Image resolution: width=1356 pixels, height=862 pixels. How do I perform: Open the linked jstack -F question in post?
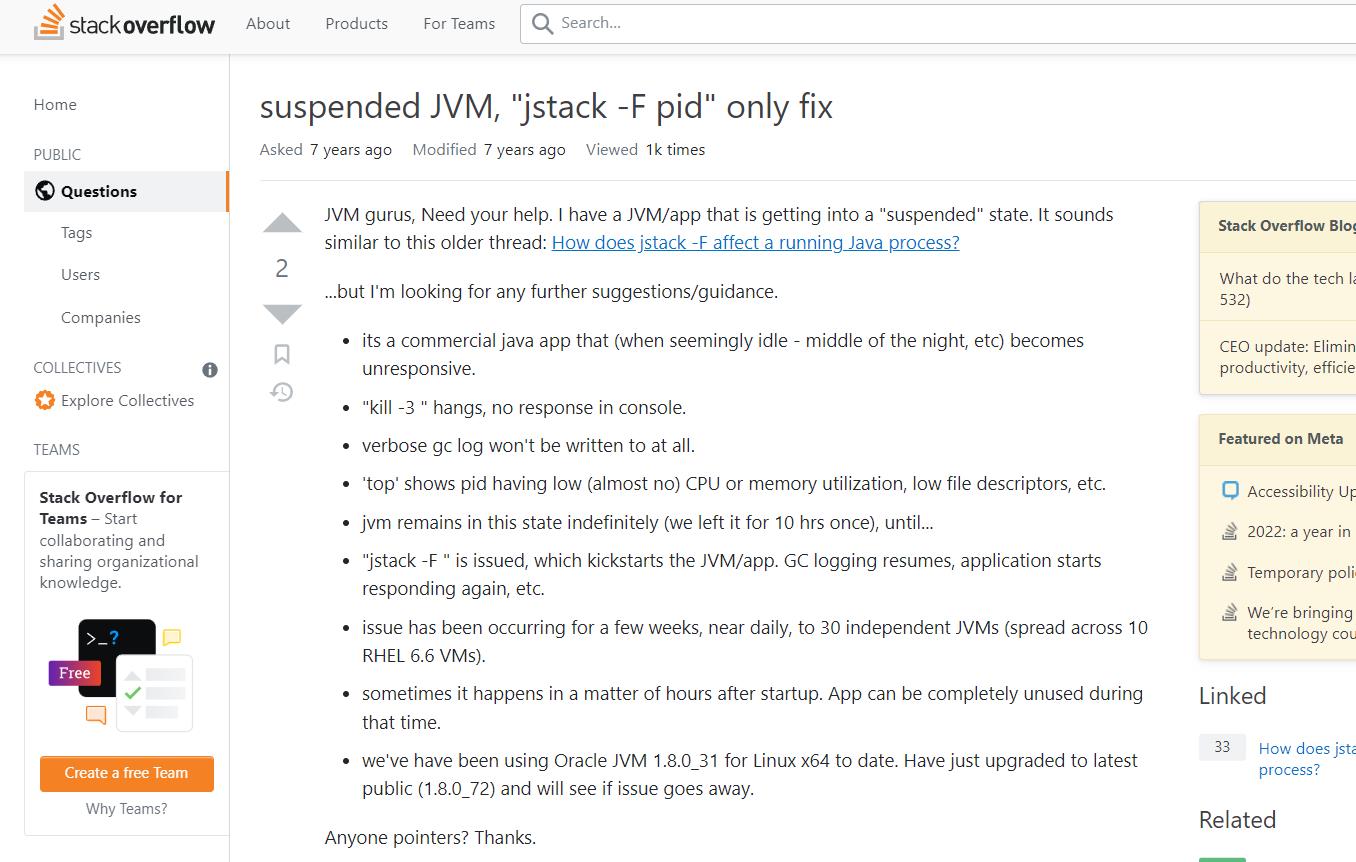[755, 242]
